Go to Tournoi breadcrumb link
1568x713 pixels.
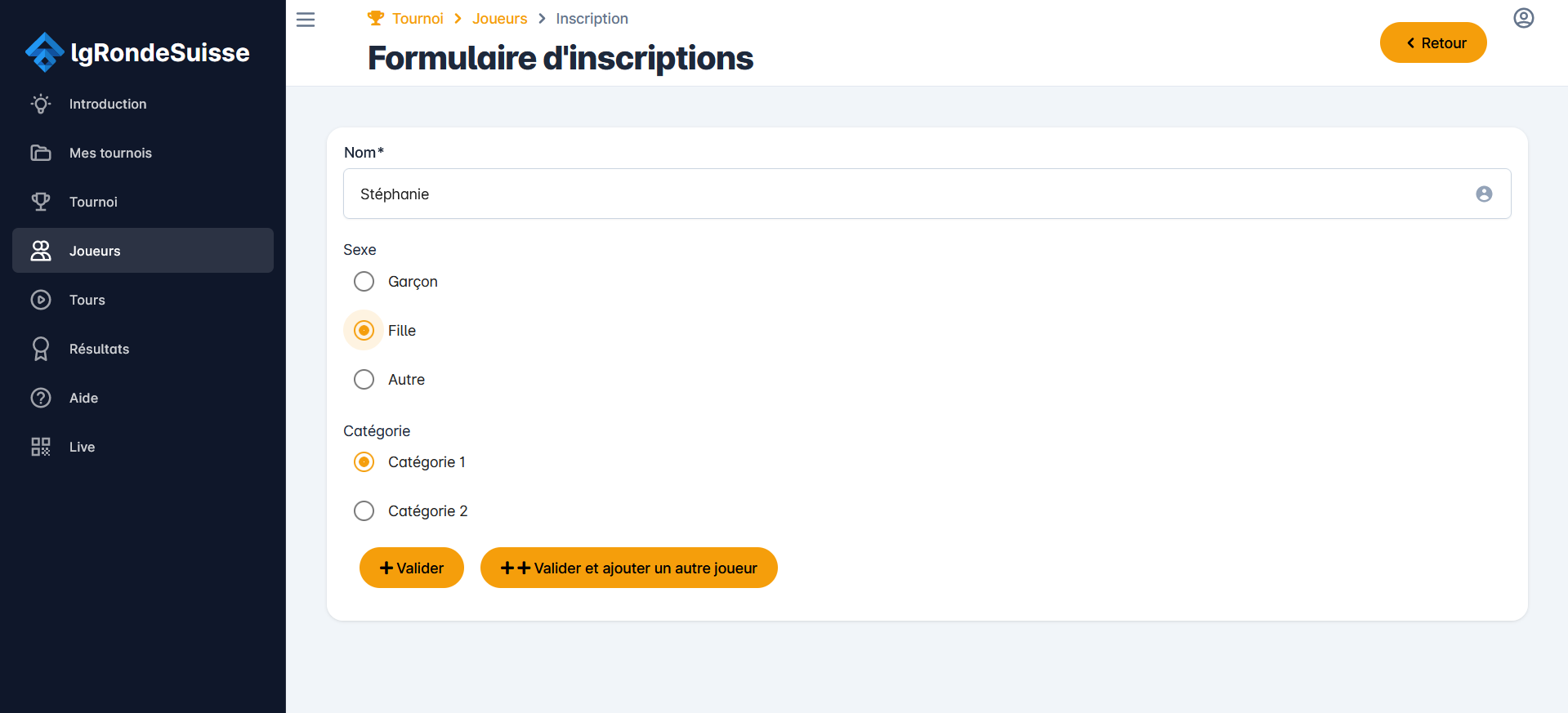coord(417,19)
